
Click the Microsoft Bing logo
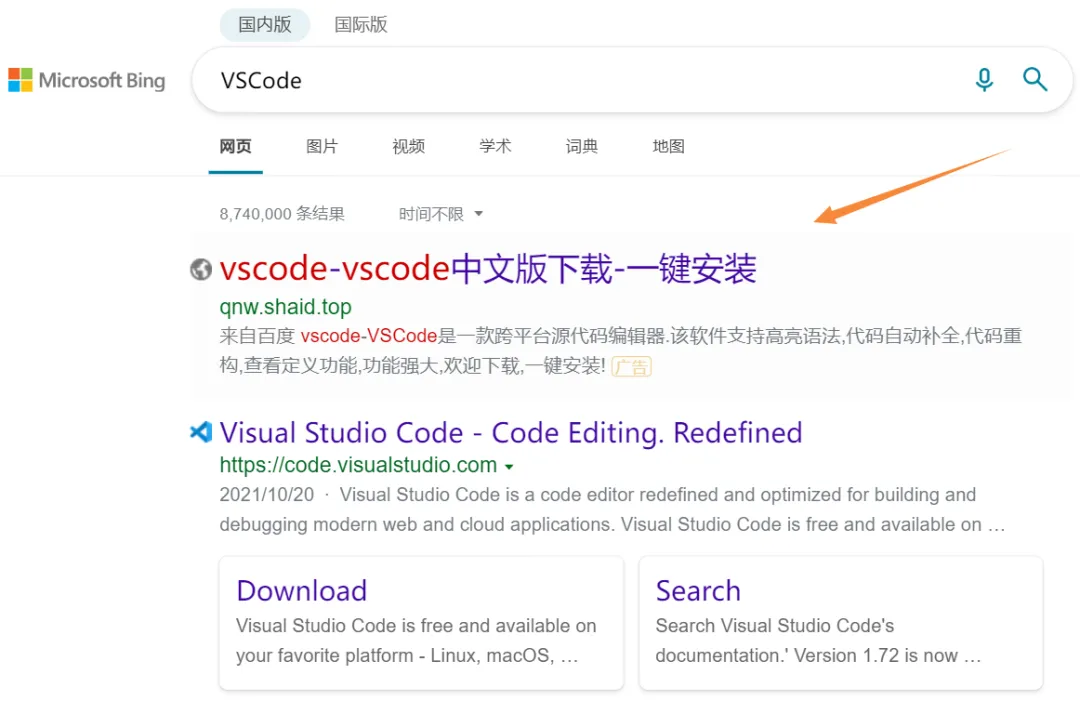(x=87, y=80)
